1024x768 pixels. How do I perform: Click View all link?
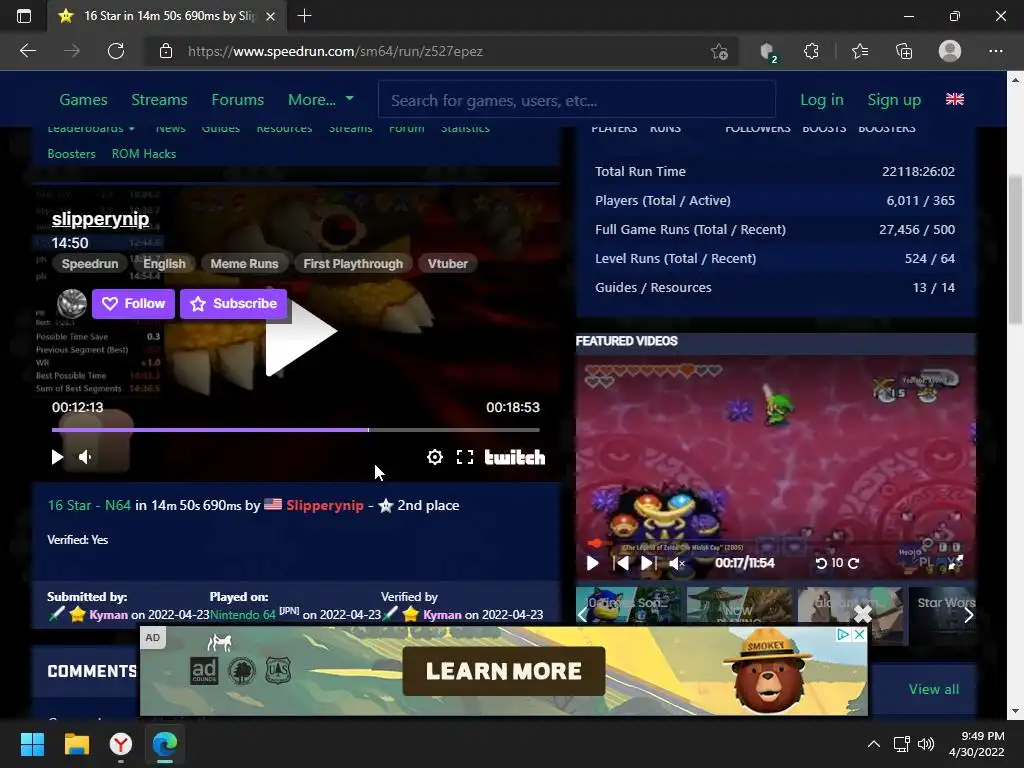coord(933,689)
